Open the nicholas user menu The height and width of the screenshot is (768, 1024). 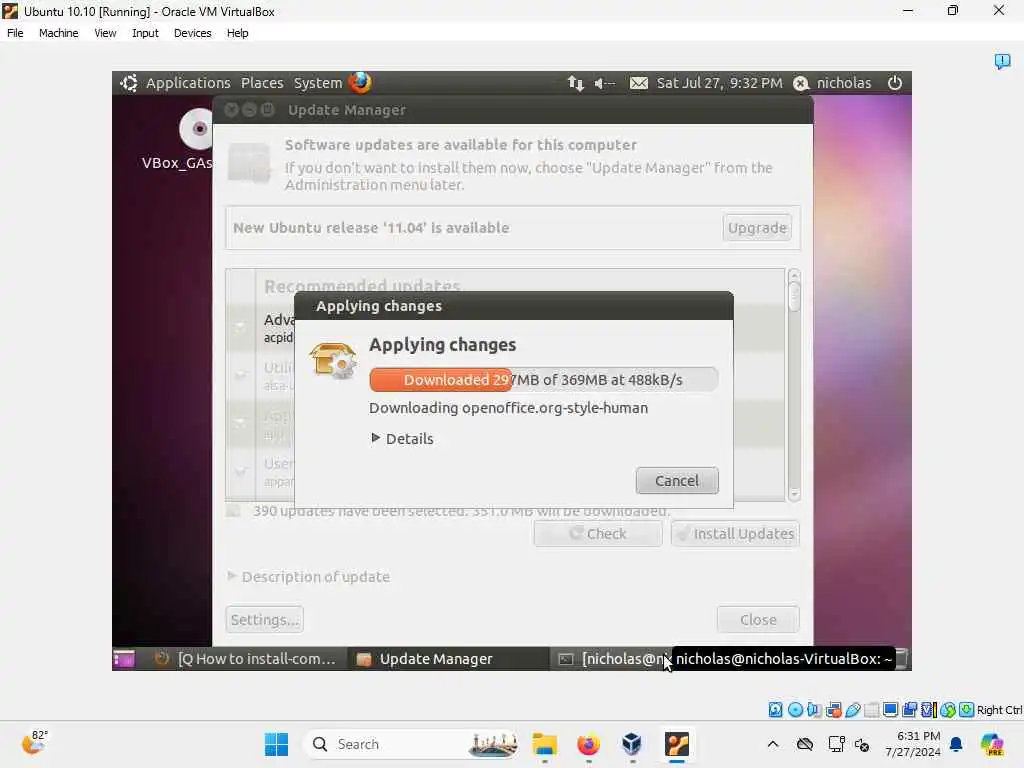click(x=844, y=83)
